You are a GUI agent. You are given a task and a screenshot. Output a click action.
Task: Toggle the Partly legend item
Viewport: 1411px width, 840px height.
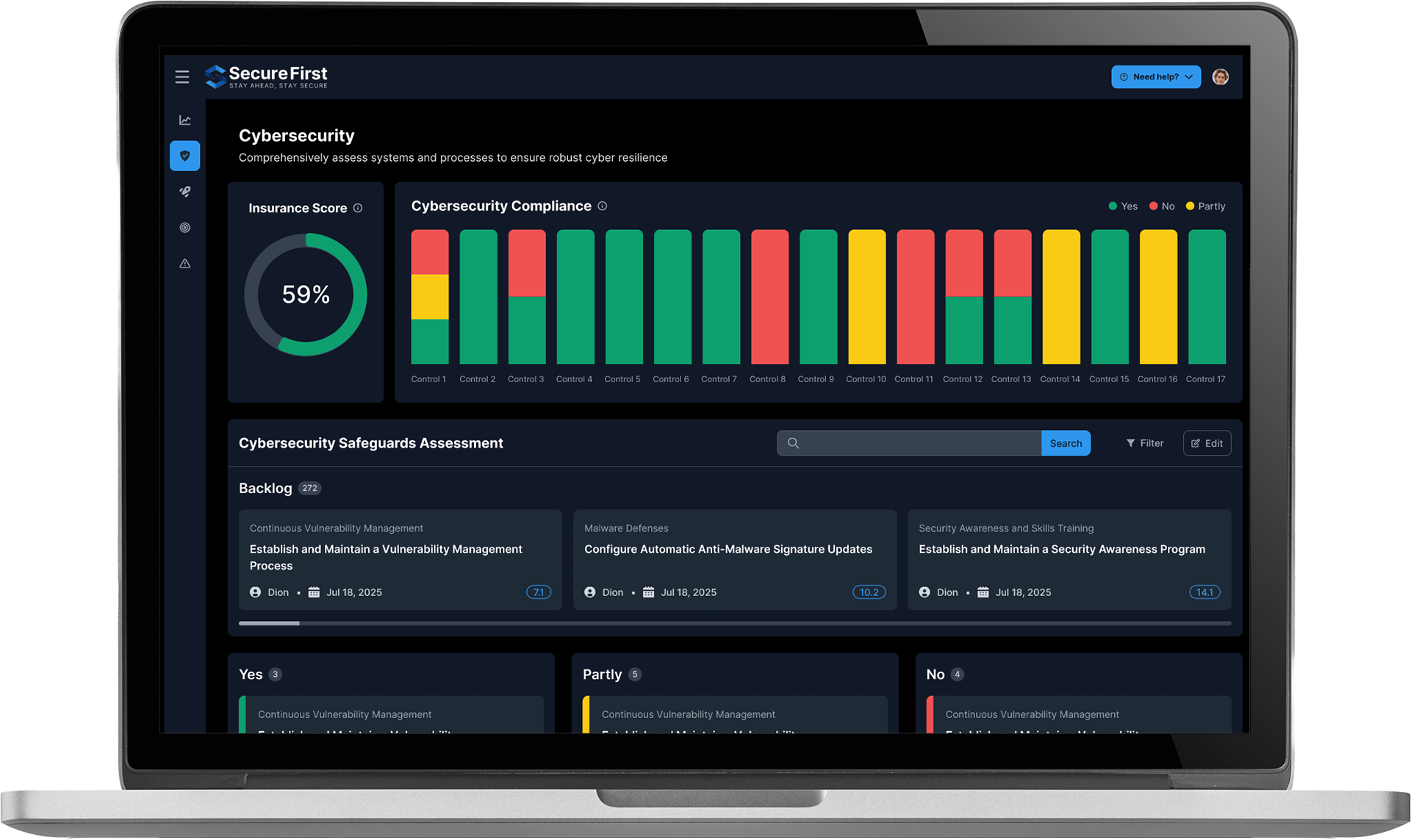coord(1205,207)
